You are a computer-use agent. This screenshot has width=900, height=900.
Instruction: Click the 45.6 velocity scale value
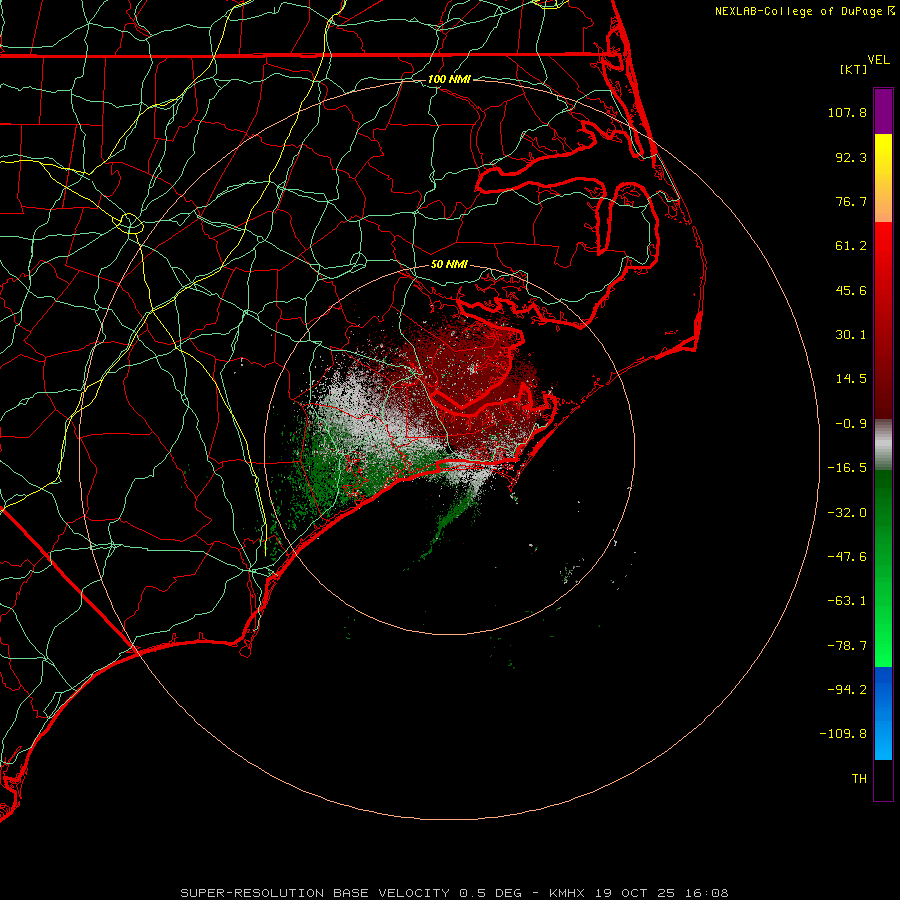(851, 290)
